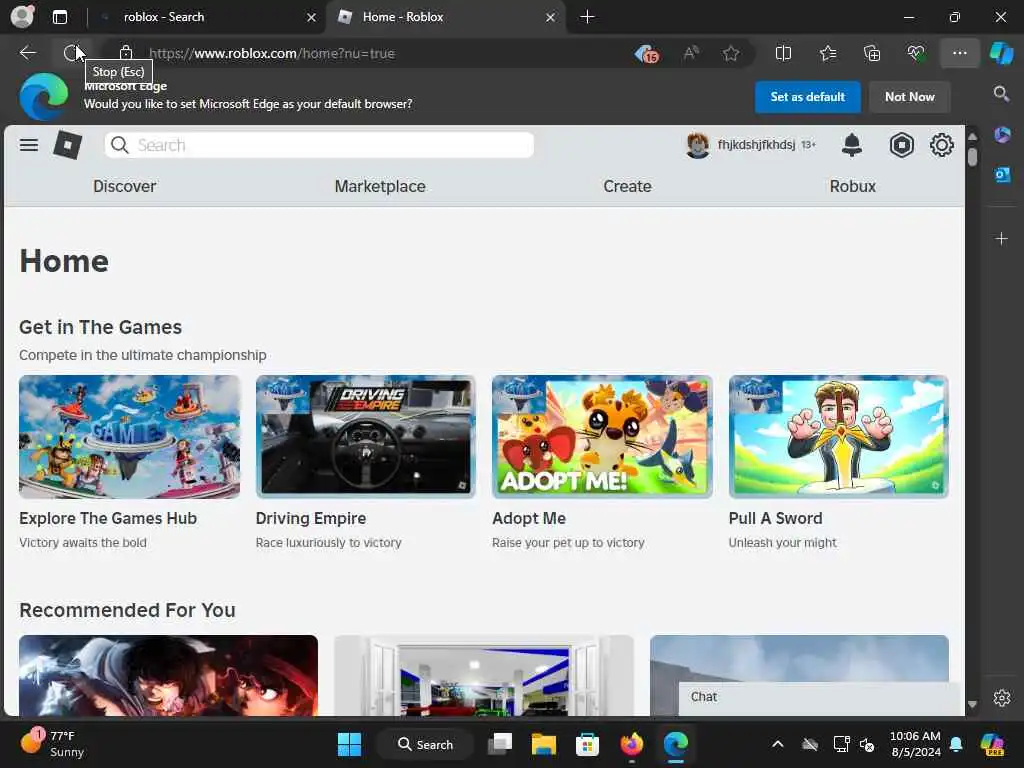Show hidden system tray icons
1024x768 pixels.
coord(777,744)
